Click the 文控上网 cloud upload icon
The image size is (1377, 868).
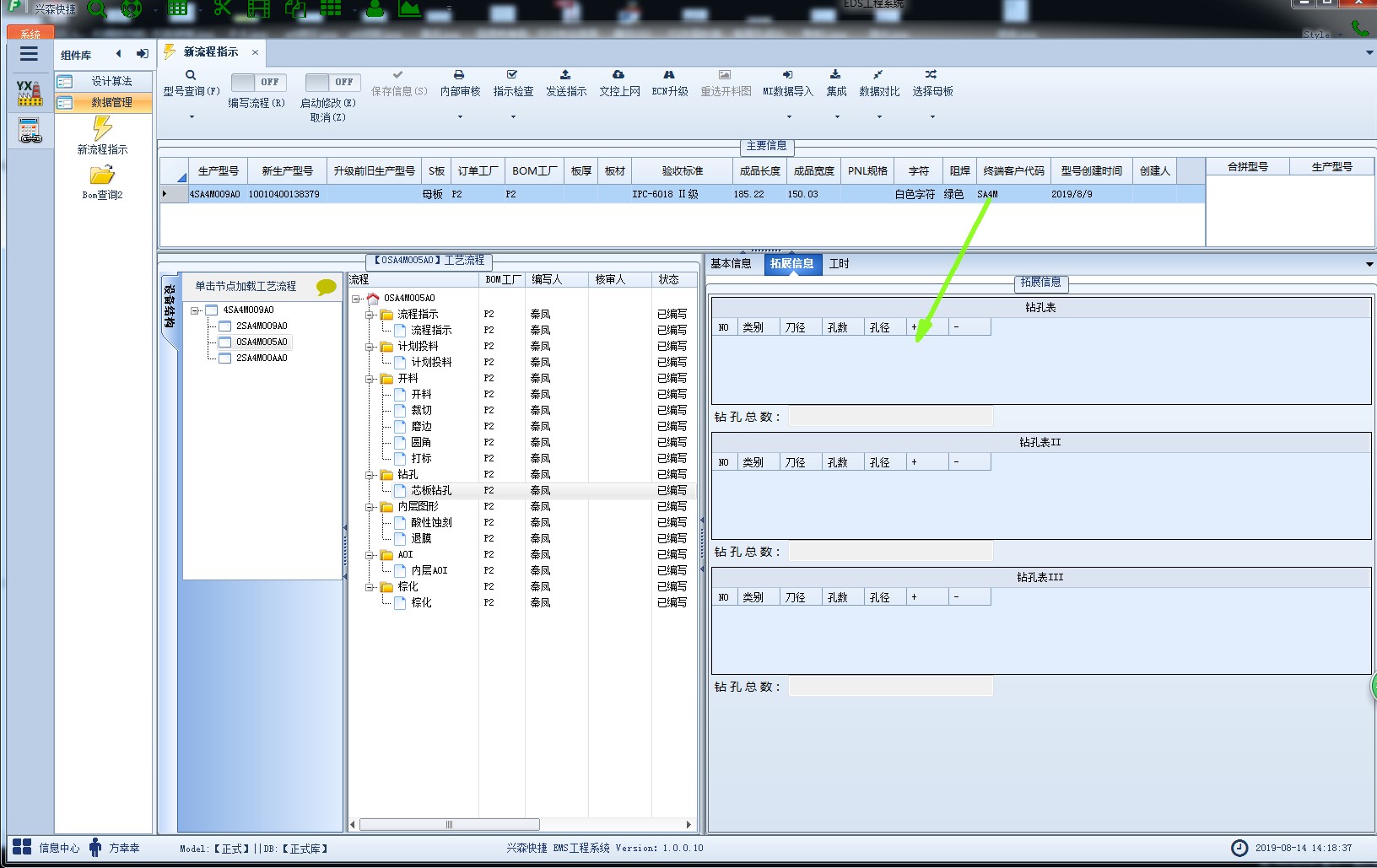point(618,74)
